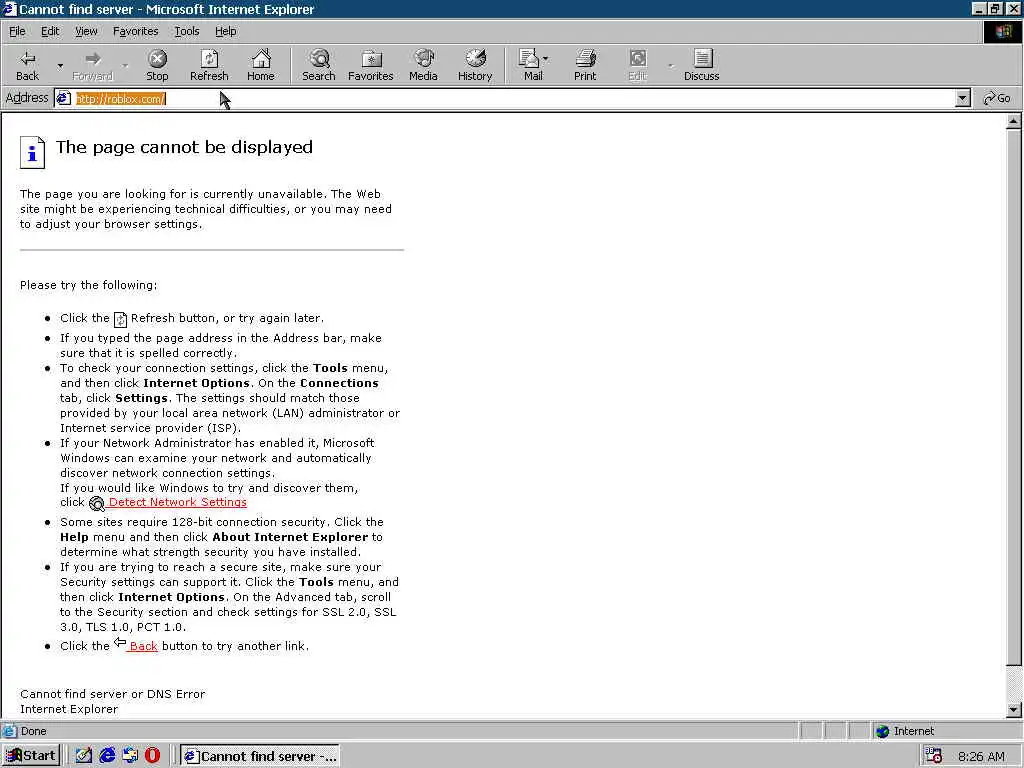Viewport: 1024px width, 768px height.
Task: Click "Cannot find server or DNS Error" text
Action: (112, 694)
